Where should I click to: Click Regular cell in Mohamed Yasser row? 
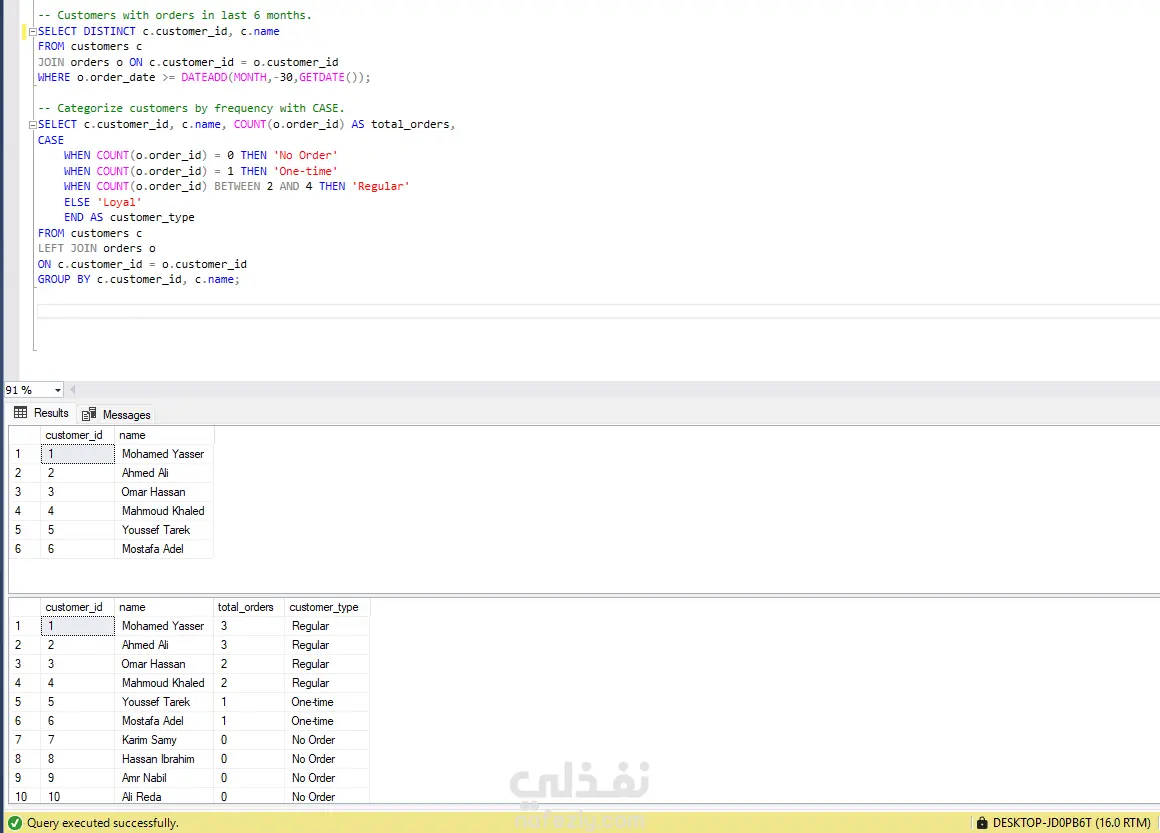[326, 626]
